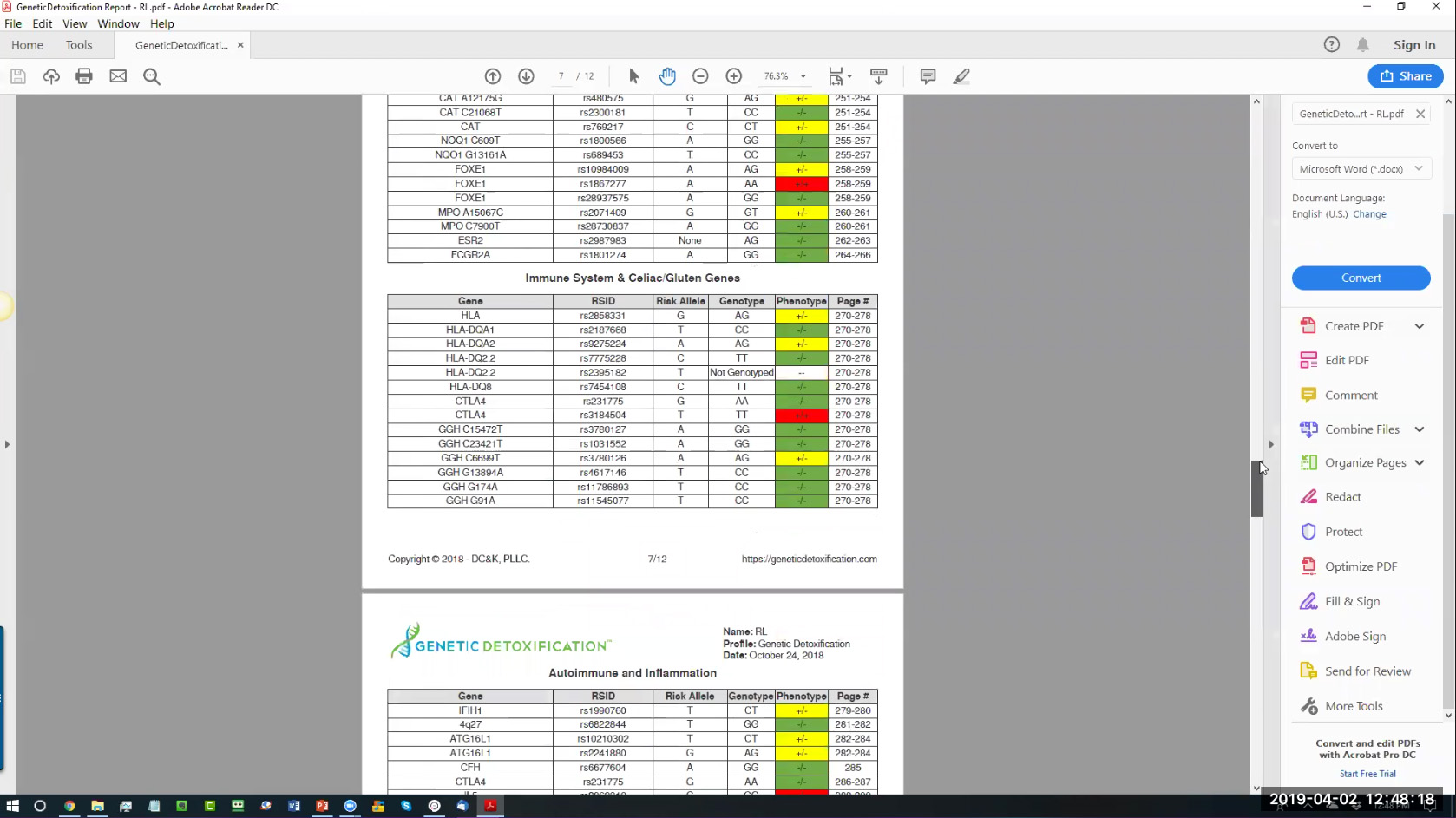
Task: Expand the Create PDF options
Action: pos(1419,326)
